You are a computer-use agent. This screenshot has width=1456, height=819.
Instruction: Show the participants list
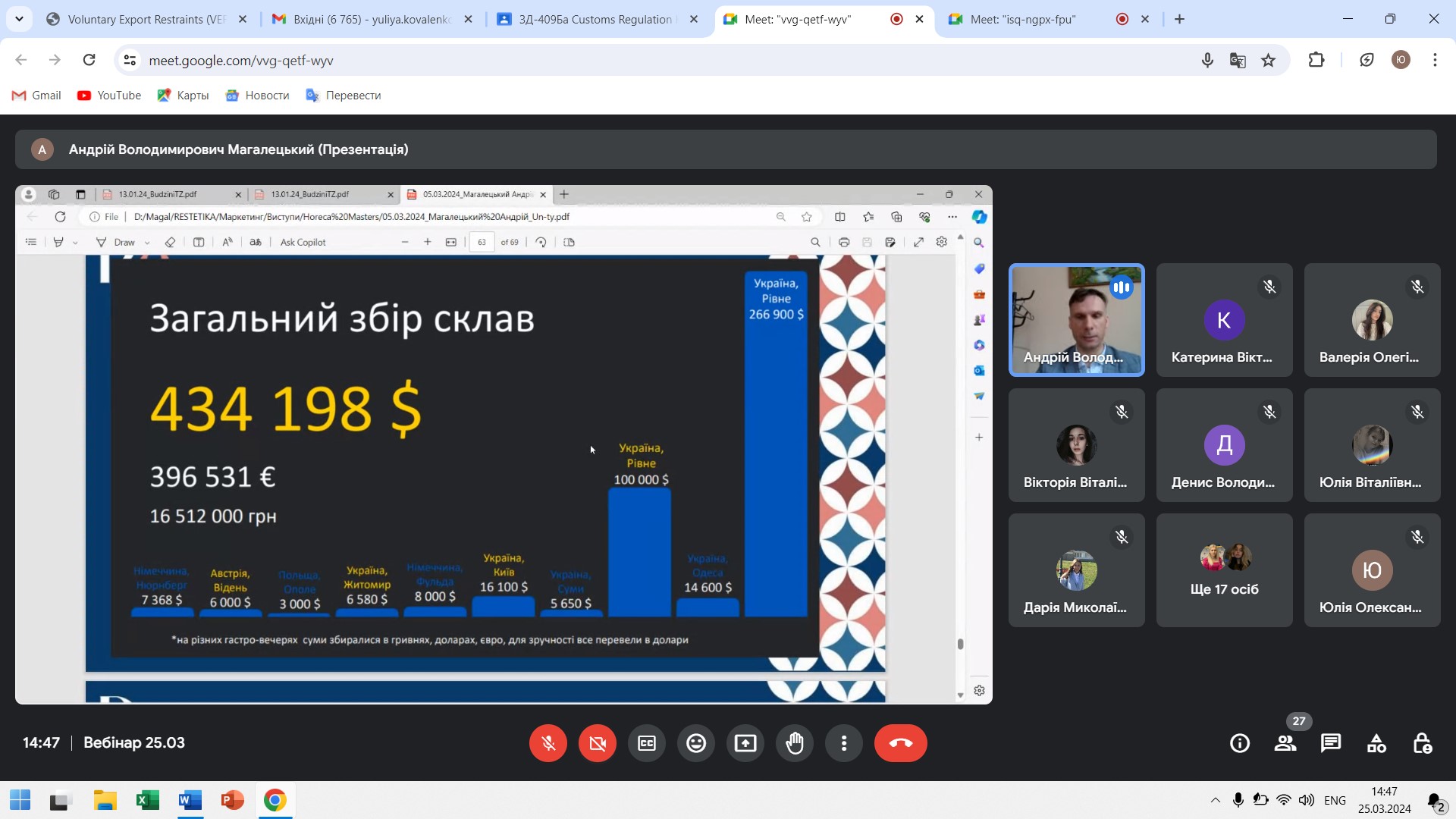(1285, 743)
